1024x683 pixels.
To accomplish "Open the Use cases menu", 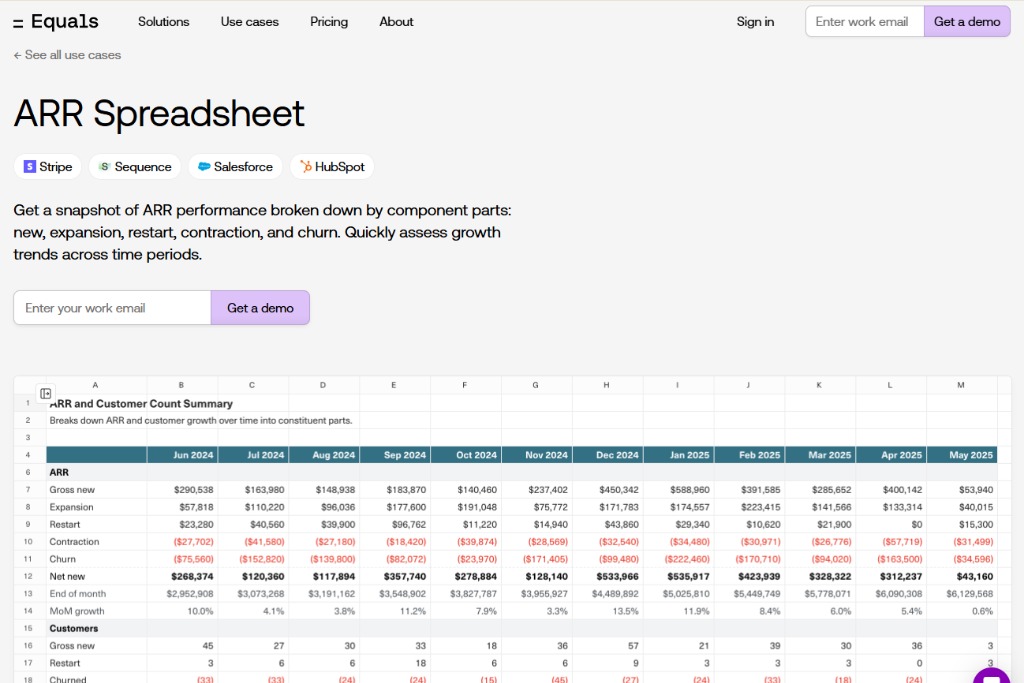I will click(x=250, y=22).
